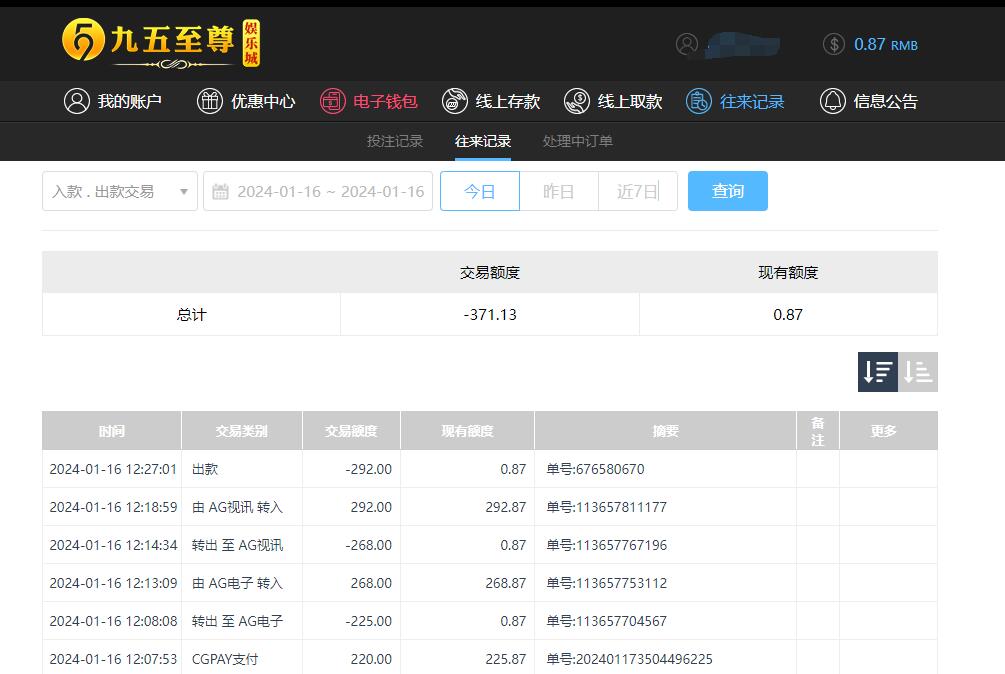Switch to the 投注记录 tab

395,141
